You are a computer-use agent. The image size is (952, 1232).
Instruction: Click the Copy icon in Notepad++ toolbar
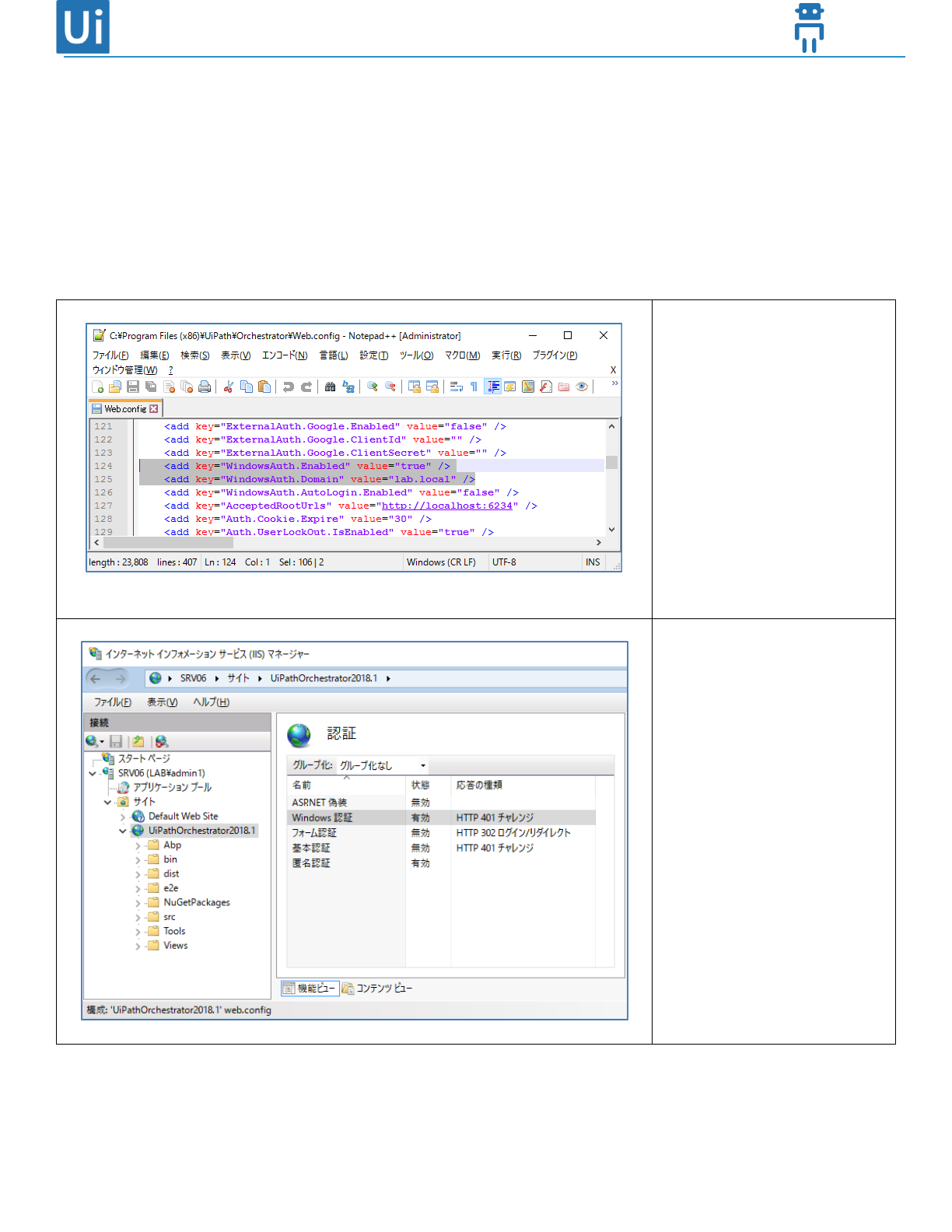coord(247,387)
